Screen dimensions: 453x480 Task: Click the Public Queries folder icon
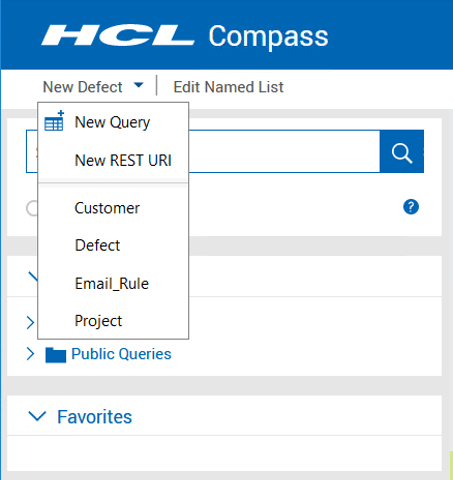point(56,355)
